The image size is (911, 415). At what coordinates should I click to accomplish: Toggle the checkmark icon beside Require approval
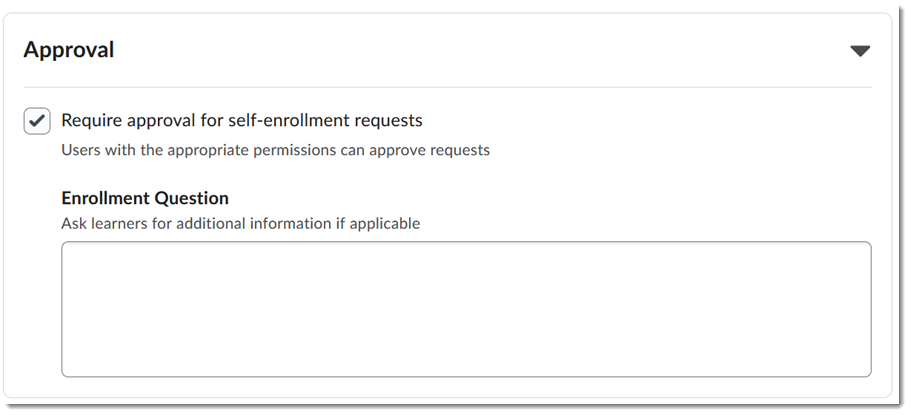tap(37, 121)
